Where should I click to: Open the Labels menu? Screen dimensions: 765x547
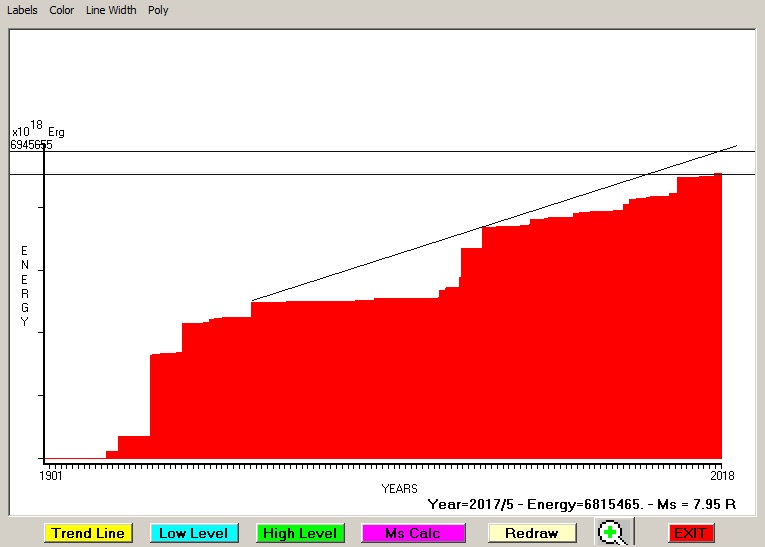click(x=22, y=10)
